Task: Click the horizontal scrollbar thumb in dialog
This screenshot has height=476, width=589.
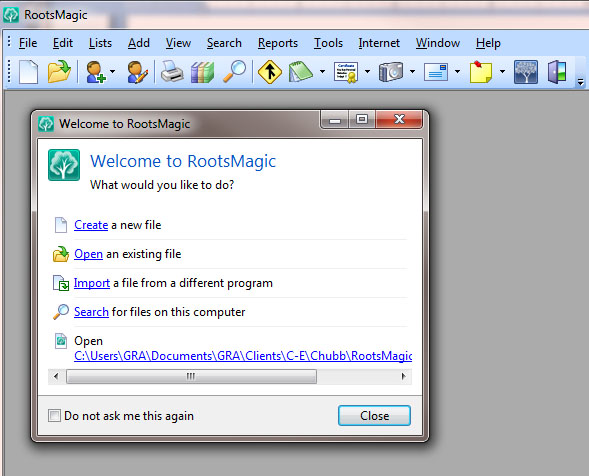Action: [191, 376]
